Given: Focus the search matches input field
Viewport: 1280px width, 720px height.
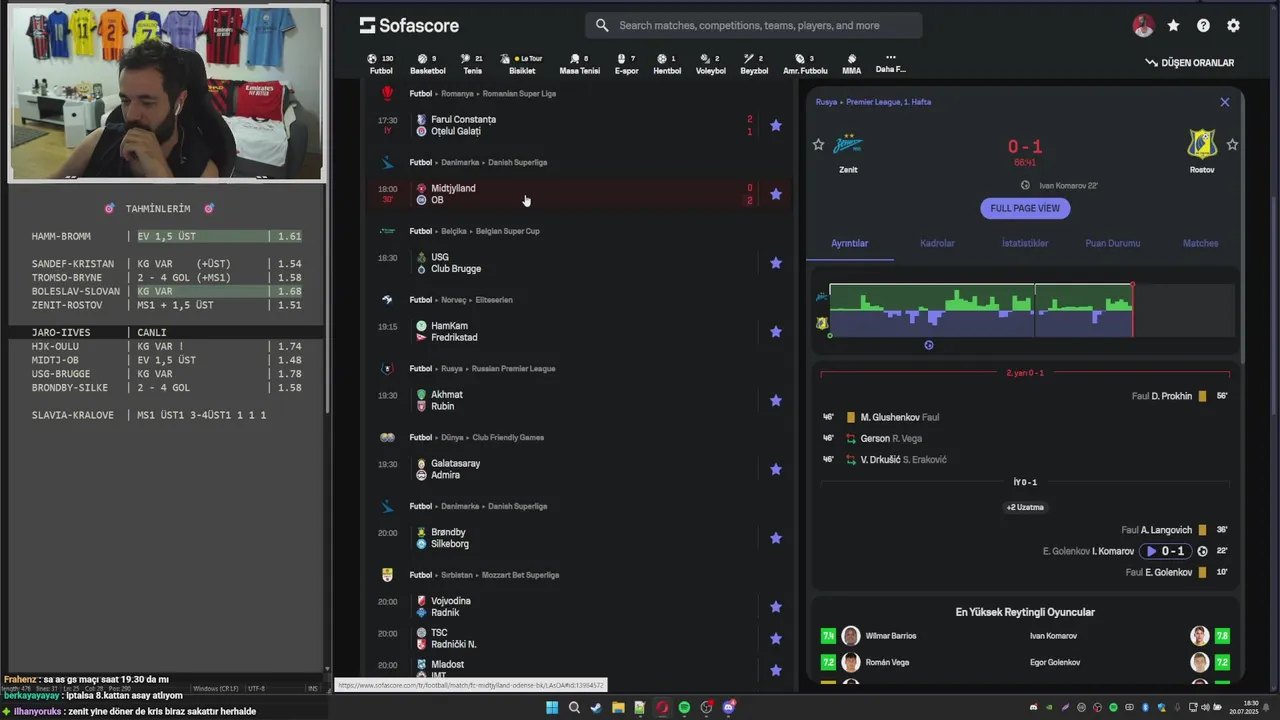Looking at the screenshot, I should coord(754,25).
